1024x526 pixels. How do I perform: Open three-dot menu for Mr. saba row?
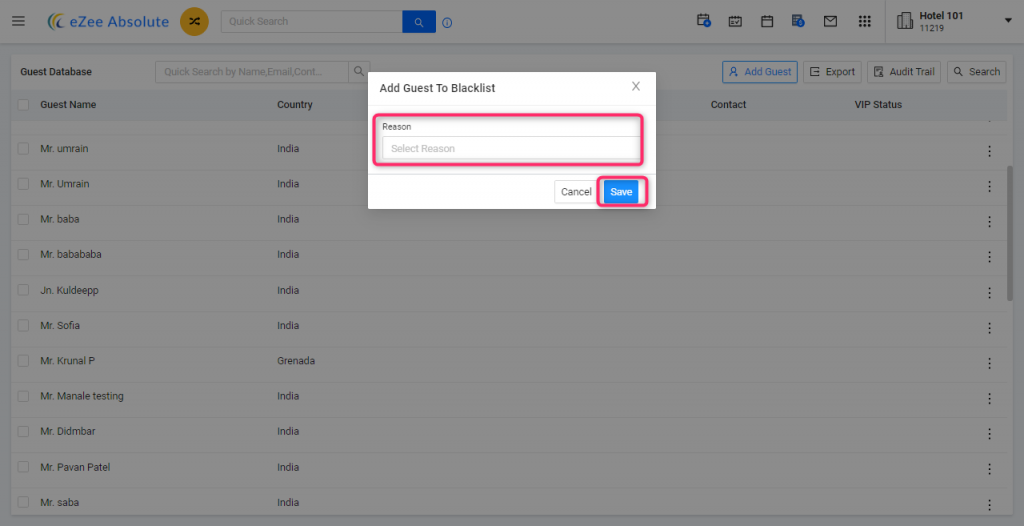click(x=989, y=504)
